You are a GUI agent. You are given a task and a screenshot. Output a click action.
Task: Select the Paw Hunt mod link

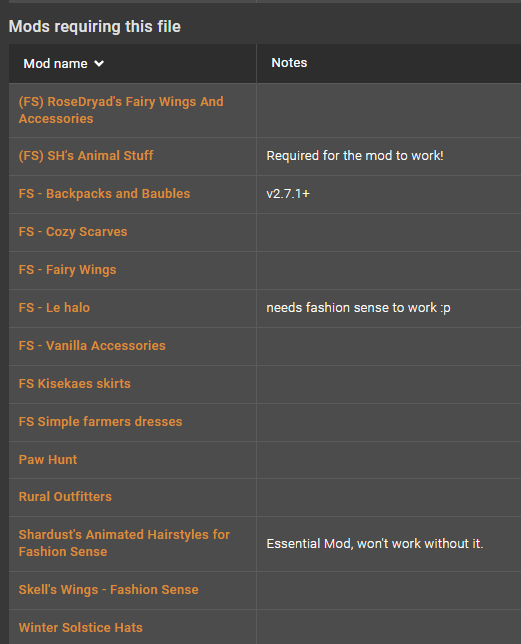coord(48,460)
